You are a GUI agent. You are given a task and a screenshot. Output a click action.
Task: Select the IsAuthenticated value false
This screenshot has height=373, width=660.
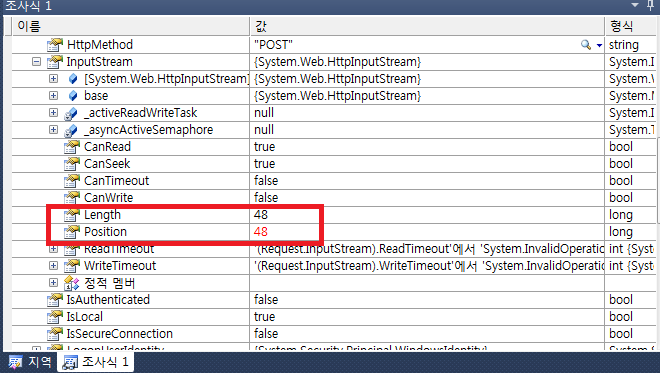pos(266,300)
